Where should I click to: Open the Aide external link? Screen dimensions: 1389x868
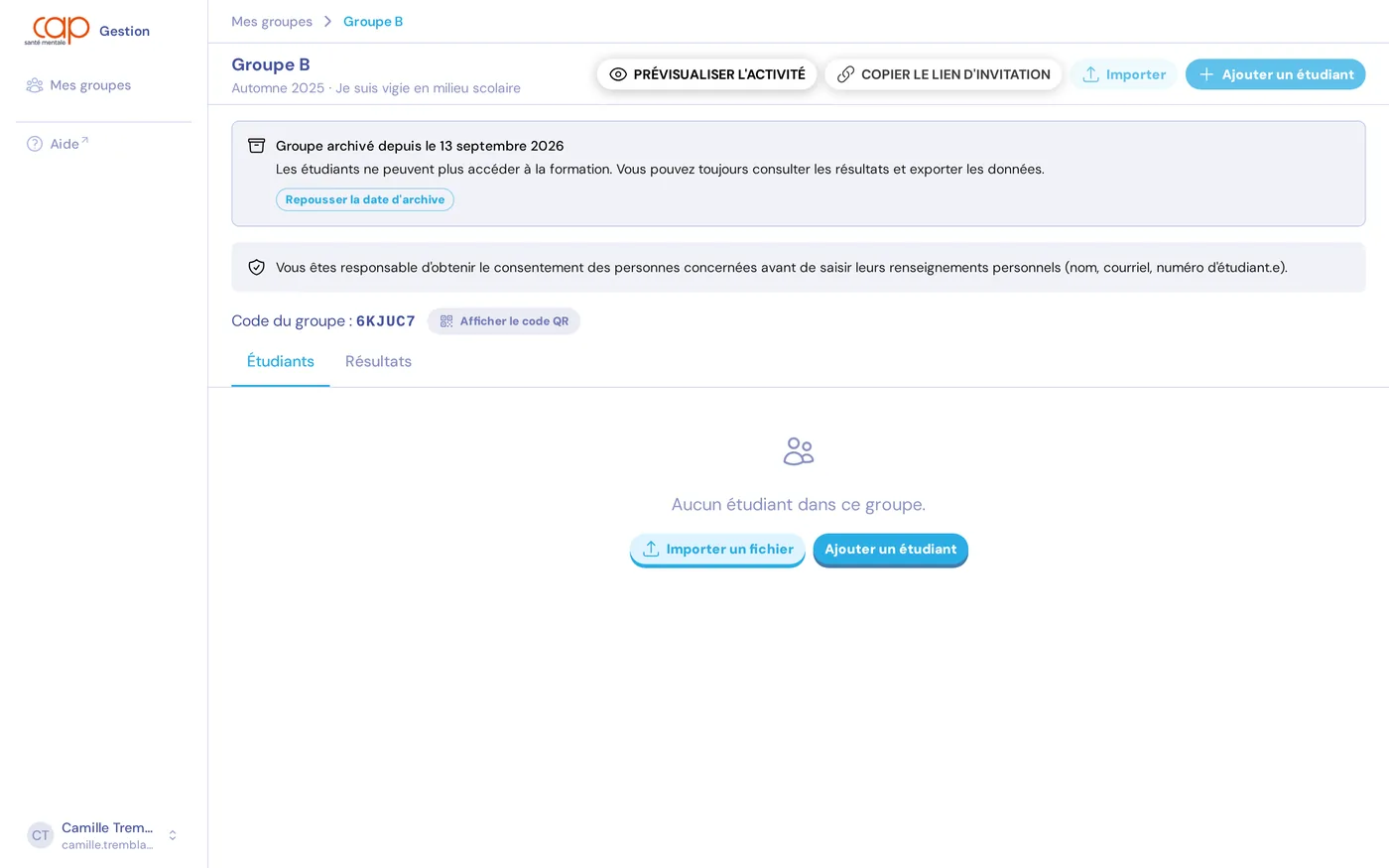click(69, 144)
